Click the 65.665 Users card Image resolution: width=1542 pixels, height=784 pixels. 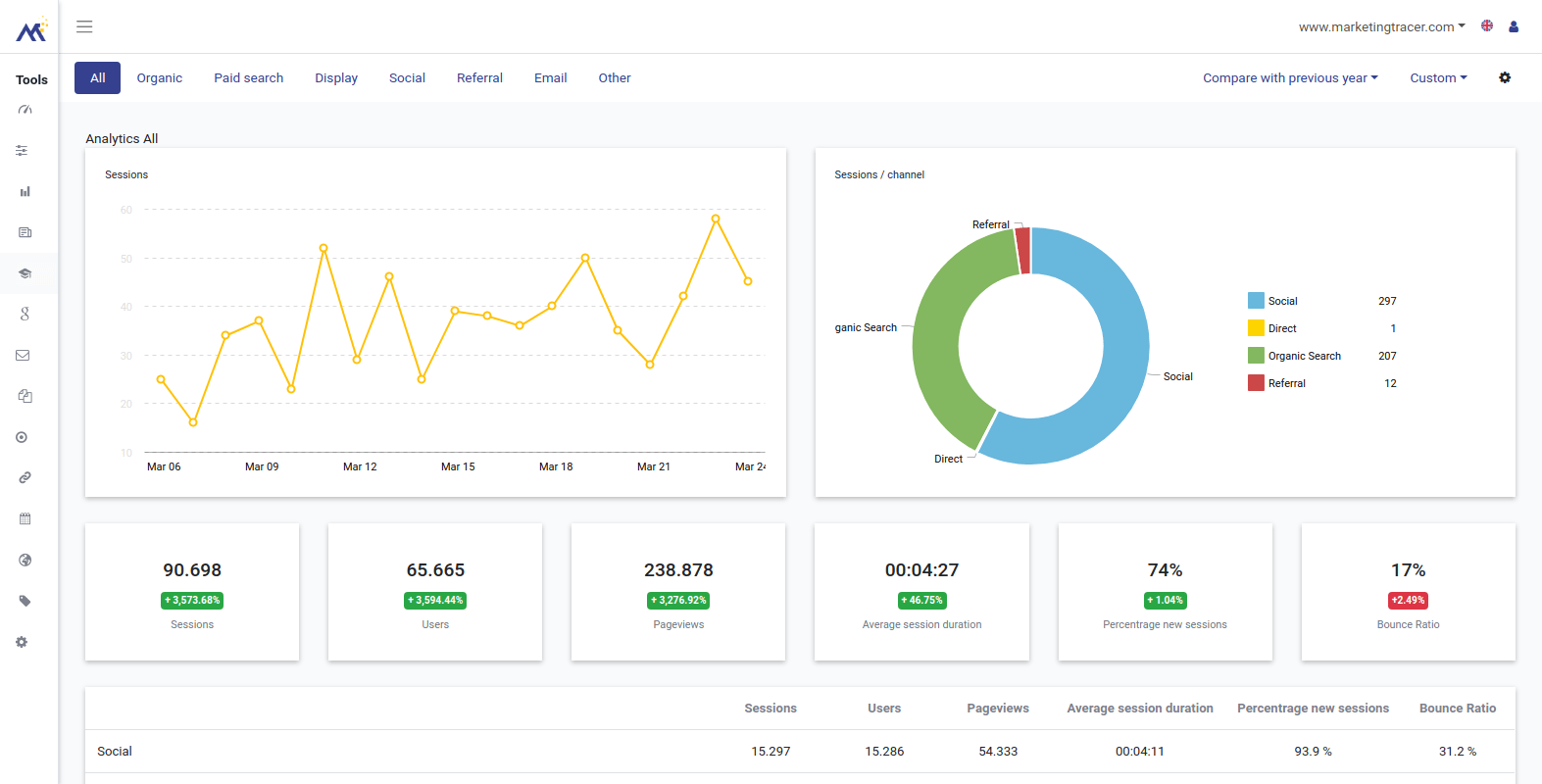[435, 592]
